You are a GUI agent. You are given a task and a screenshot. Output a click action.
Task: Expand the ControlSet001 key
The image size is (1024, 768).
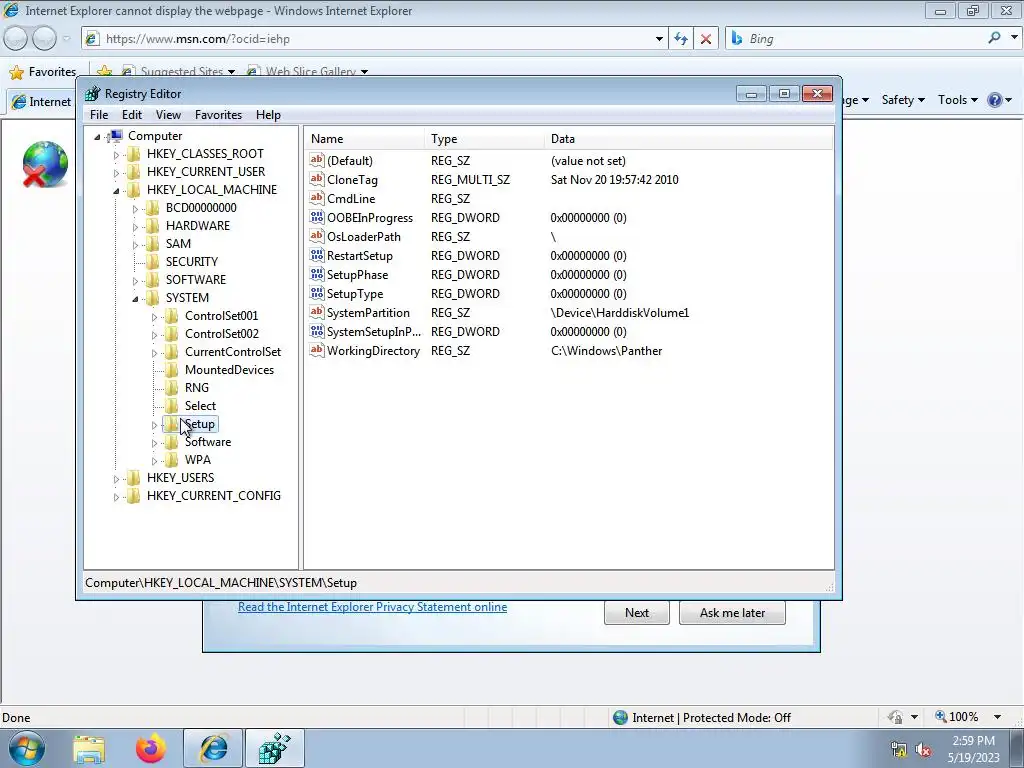(x=154, y=317)
